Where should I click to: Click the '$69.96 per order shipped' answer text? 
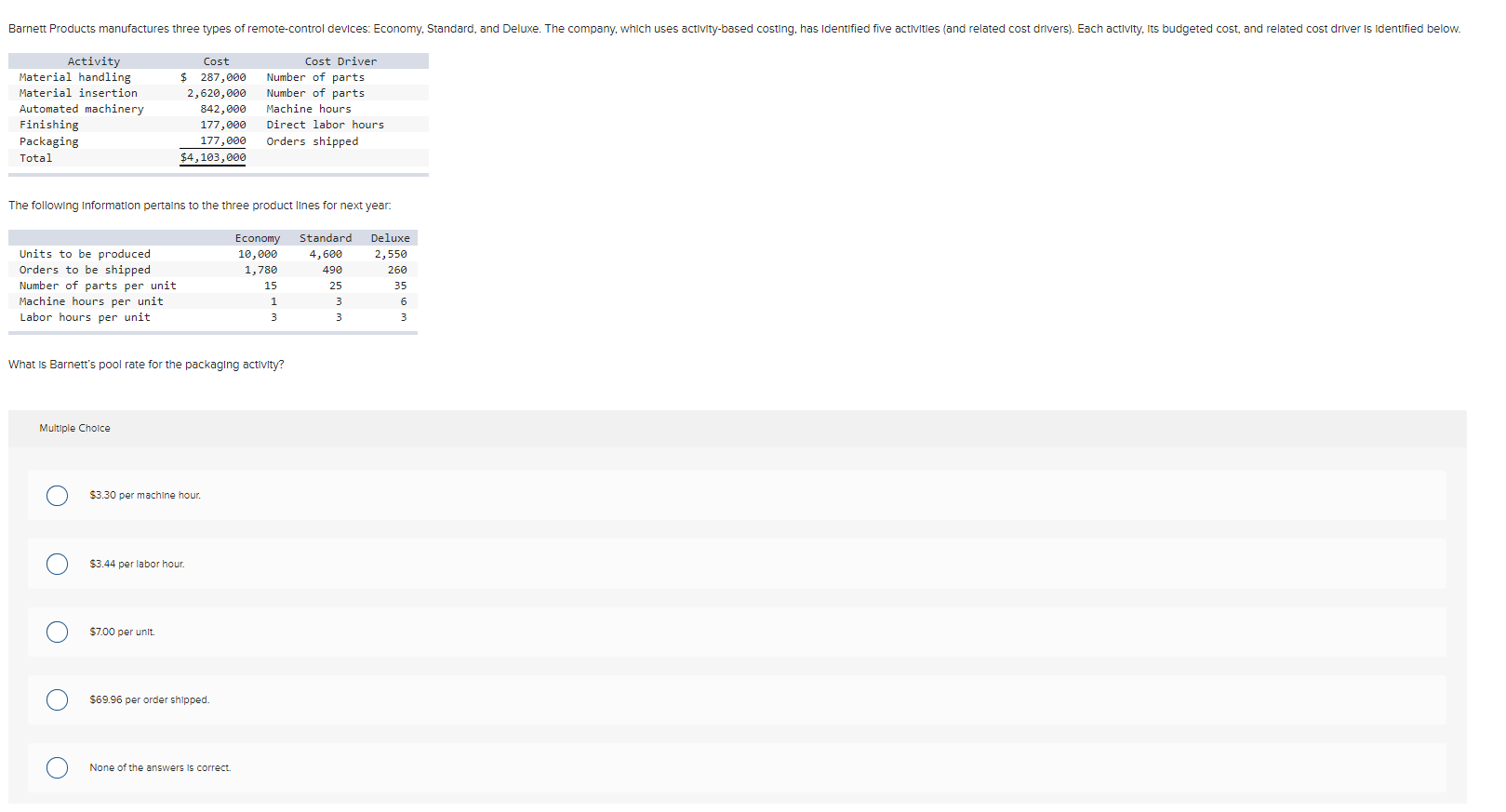(149, 700)
